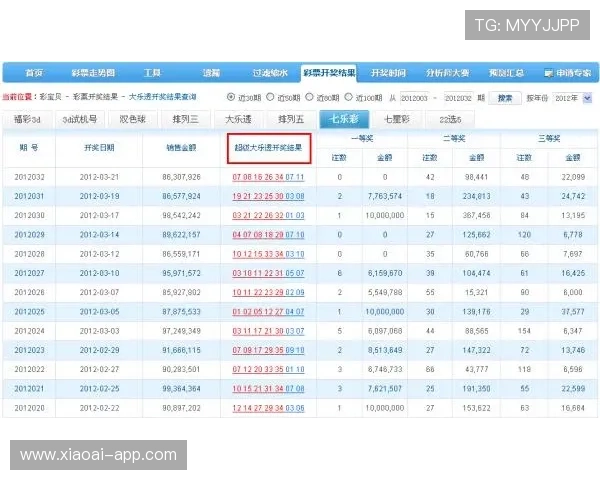The height and width of the screenshot is (480, 600).
Task: Select the 近30期 radio button
Action: (x=231, y=97)
